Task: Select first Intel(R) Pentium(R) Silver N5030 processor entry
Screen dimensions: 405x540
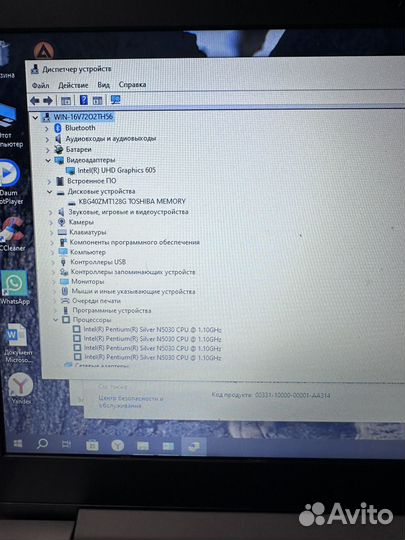Action: tap(152, 330)
